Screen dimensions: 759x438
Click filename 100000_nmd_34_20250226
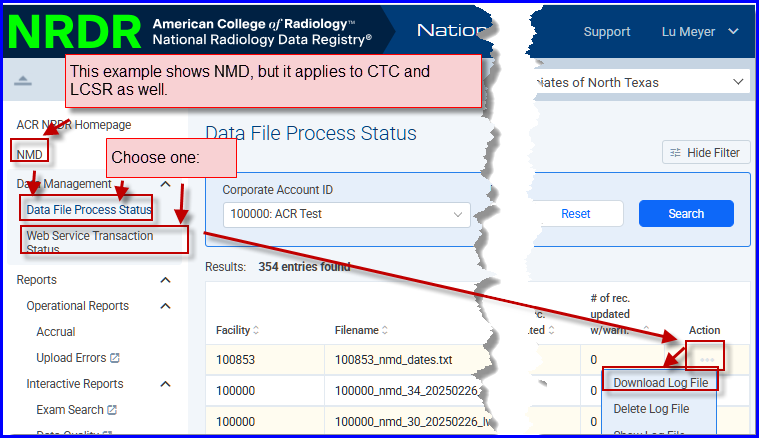coord(407,391)
